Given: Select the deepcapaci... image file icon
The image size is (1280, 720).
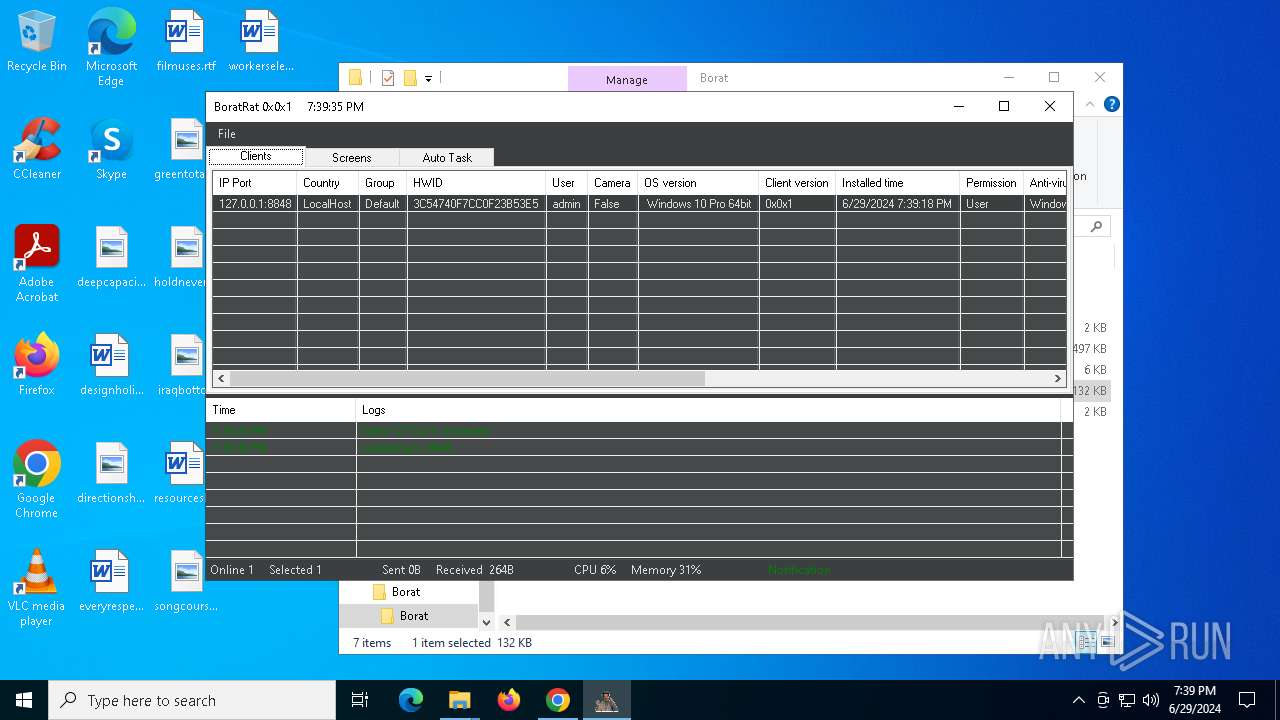Looking at the screenshot, I should tap(111, 257).
